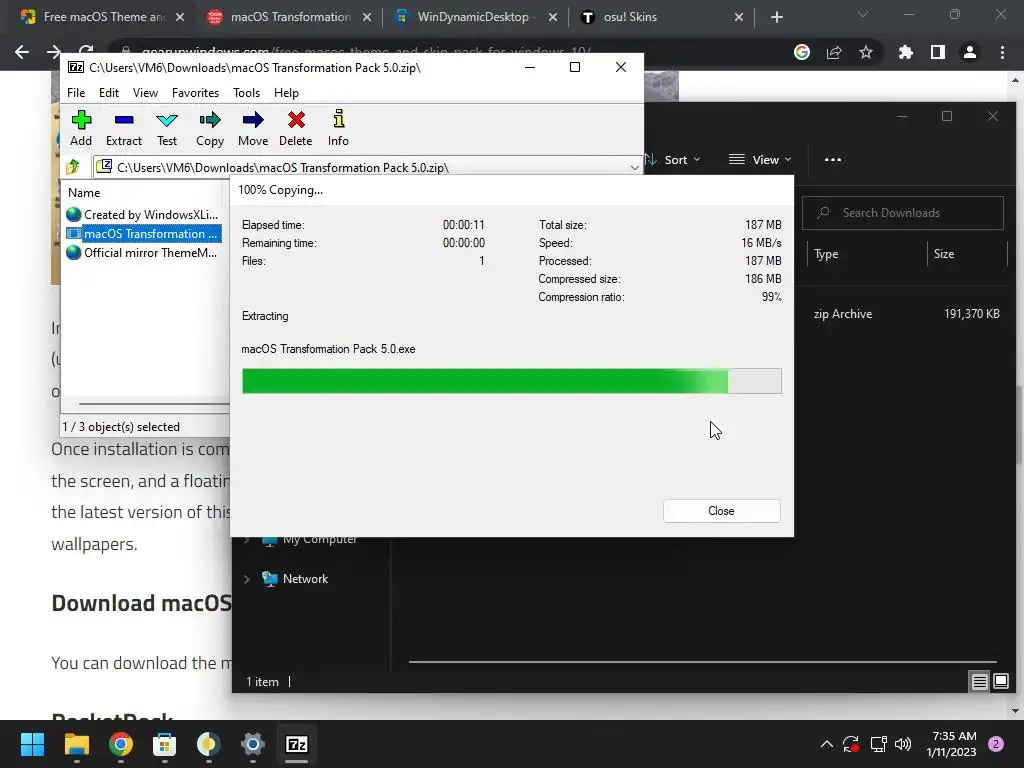Viewport: 1024px width, 768px height.
Task: Click the Explorer horizontal scrollbar
Action: pyautogui.click(x=702, y=662)
